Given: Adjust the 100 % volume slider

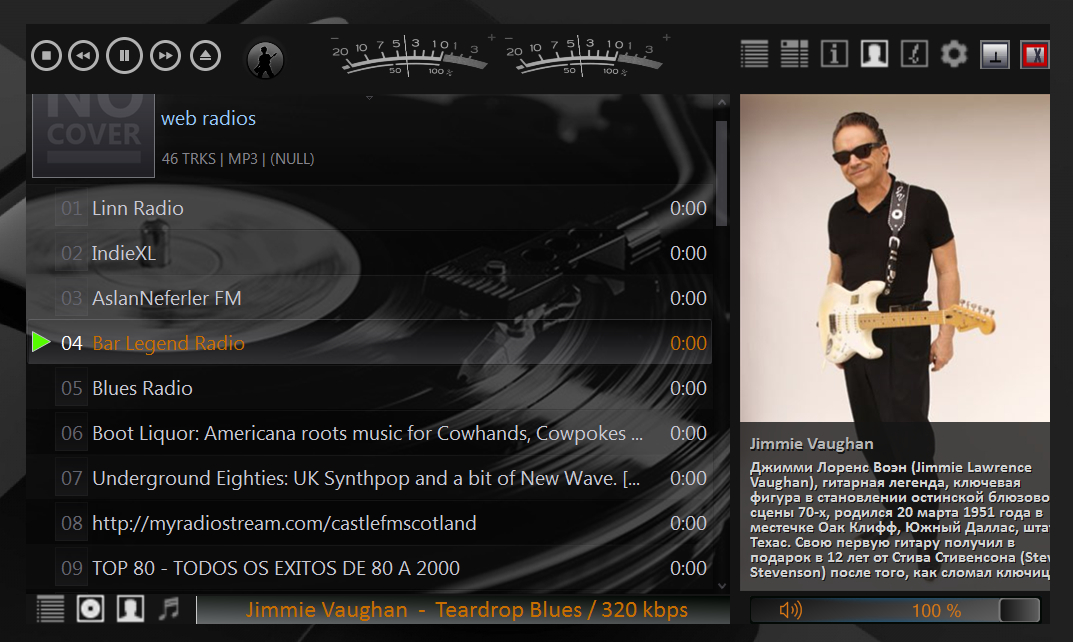Looking at the screenshot, I should pyautogui.click(x=895, y=610).
